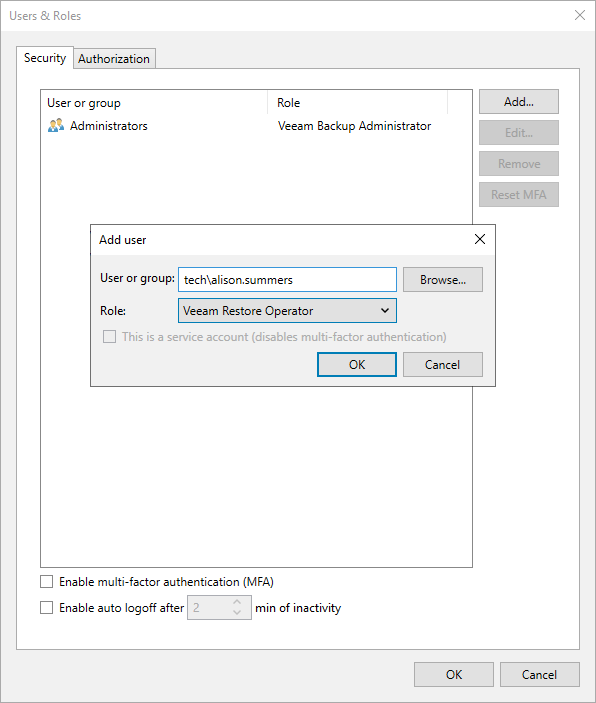
Task: Click the Add... button
Action: click(519, 102)
